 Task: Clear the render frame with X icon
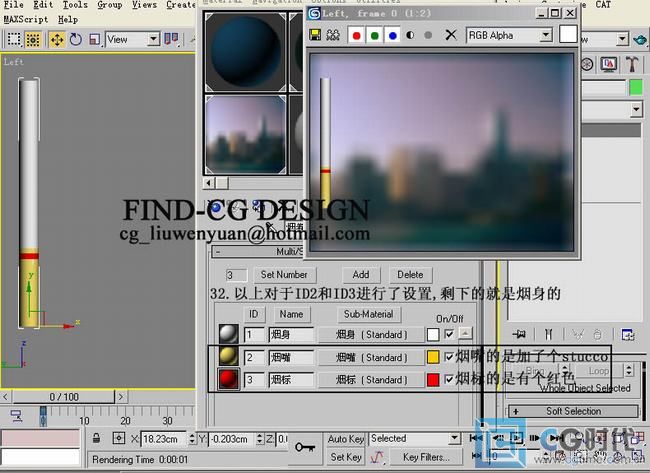pyautogui.click(x=451, y=35)
